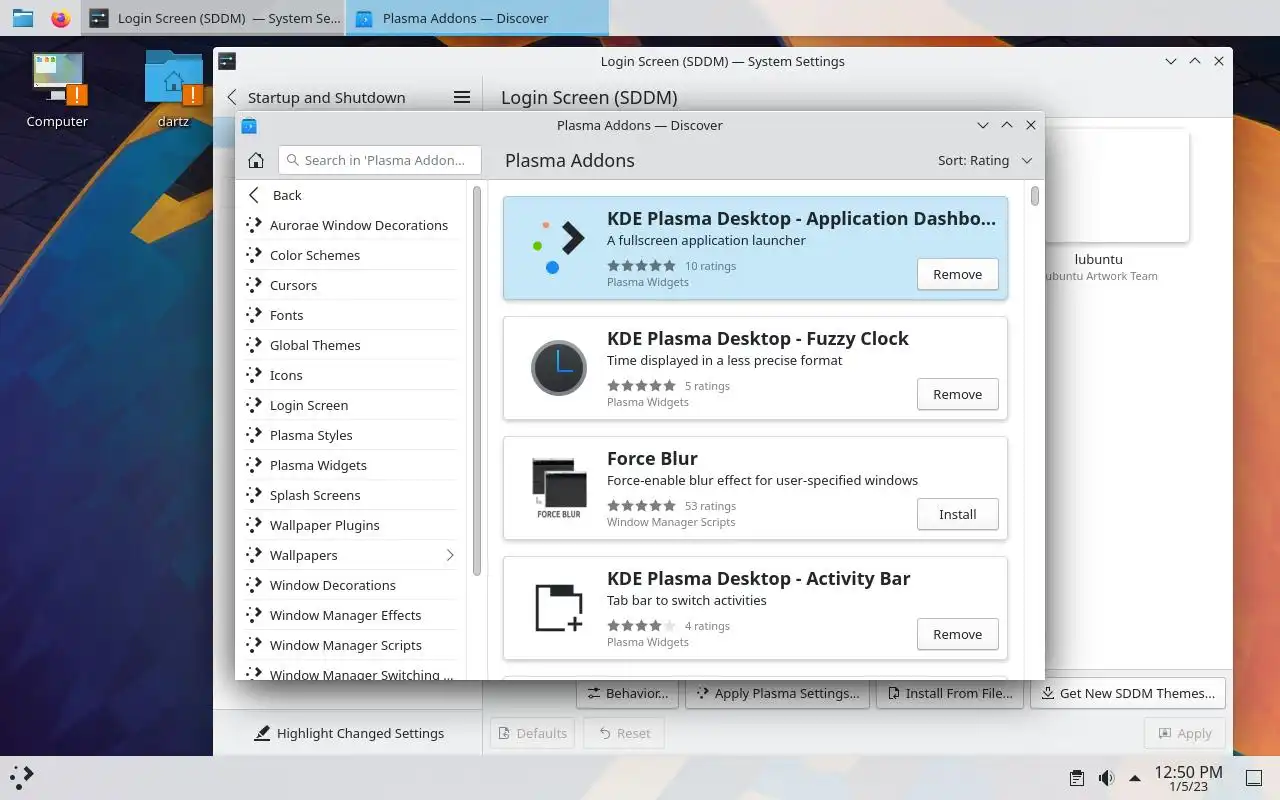Toggle Highlight Changed Settings
Image resolution: width=1280 pixels, height=800 pixels.
(349, 733)
